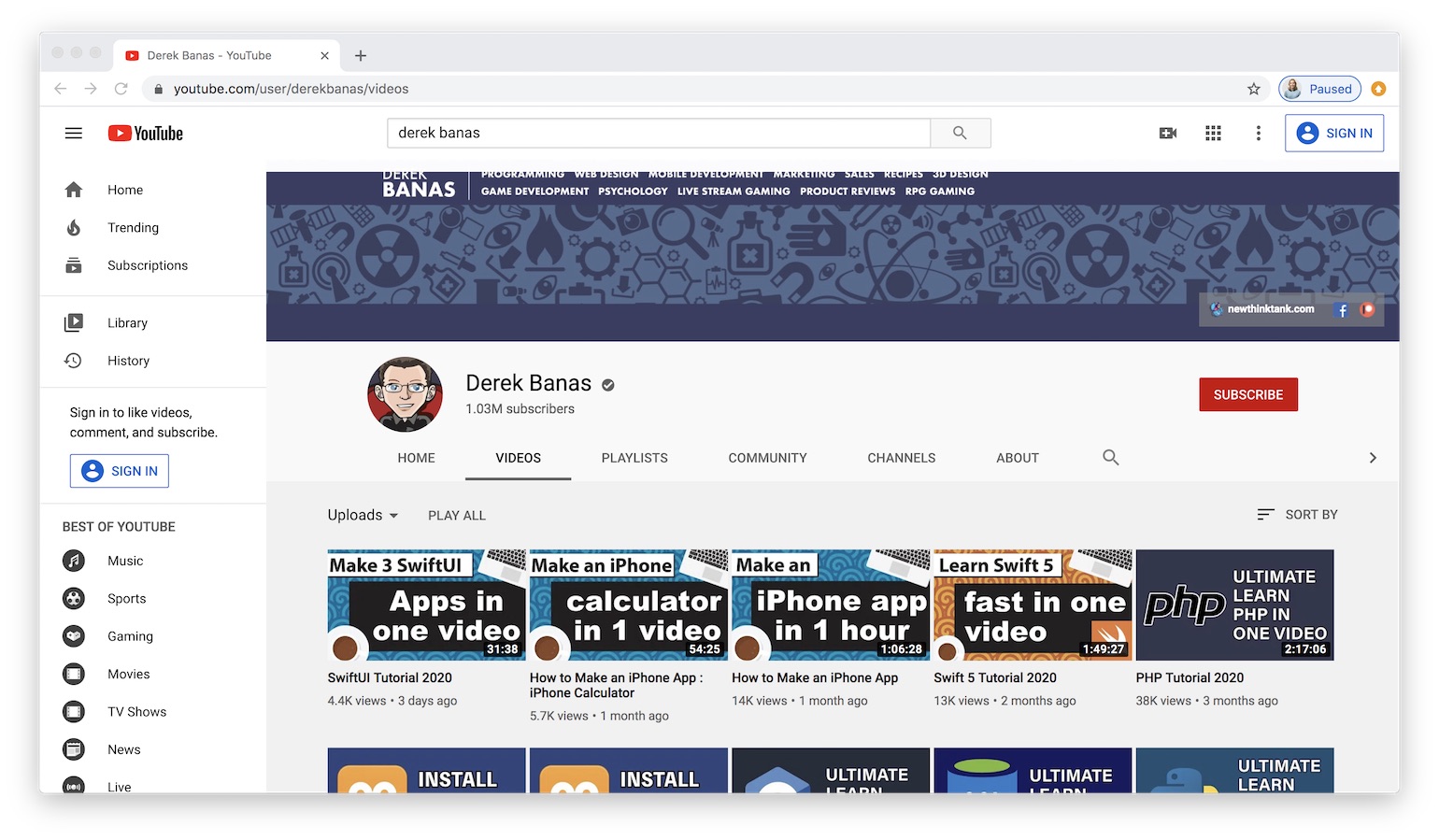Switch to the Home channel tab
The width and height of the screenshot is (1439, 840).
(416, 458)
